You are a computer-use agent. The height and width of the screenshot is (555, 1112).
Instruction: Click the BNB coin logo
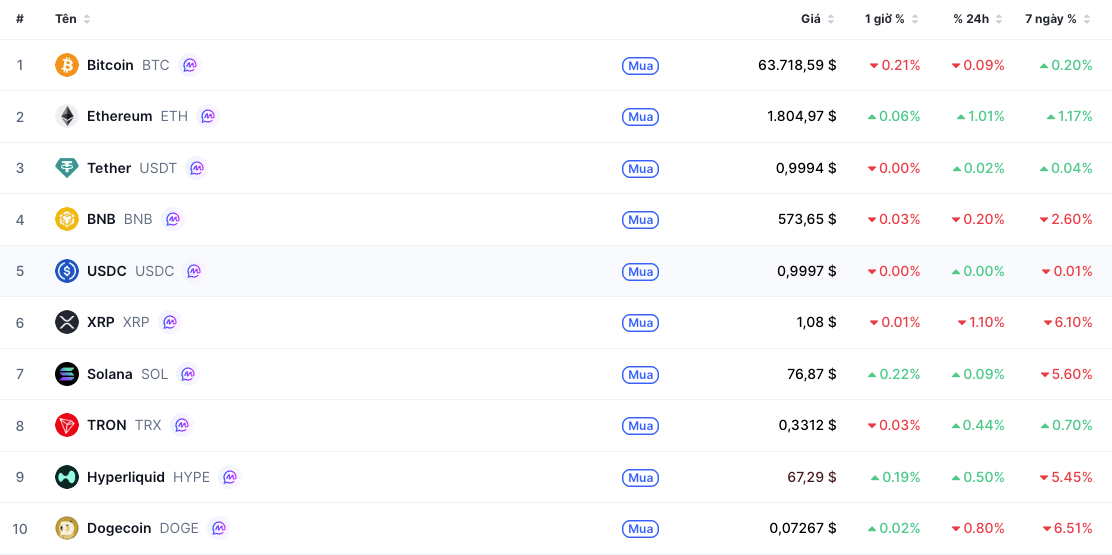[x=67, y=219]
